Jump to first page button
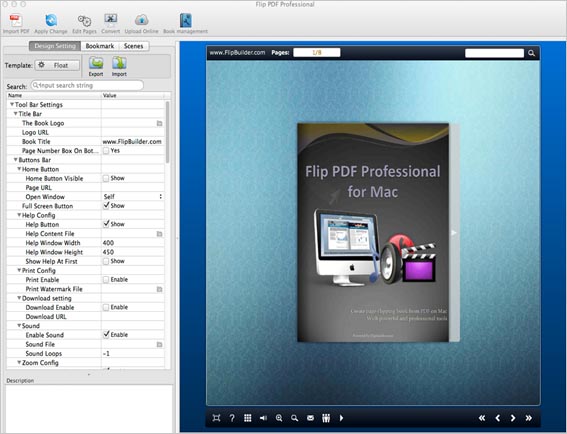Viewport: 567px width, 434px height. 482,418
